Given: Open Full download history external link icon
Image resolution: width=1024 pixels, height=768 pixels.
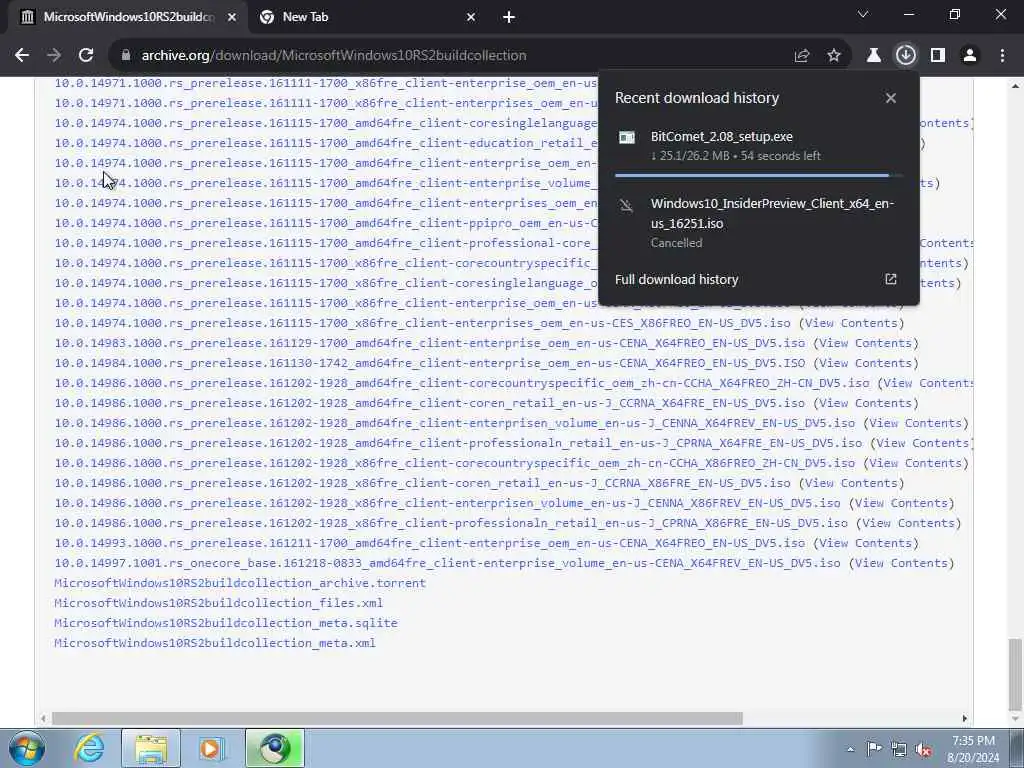Looking at the screenshot, I should [x=891, y=280].
